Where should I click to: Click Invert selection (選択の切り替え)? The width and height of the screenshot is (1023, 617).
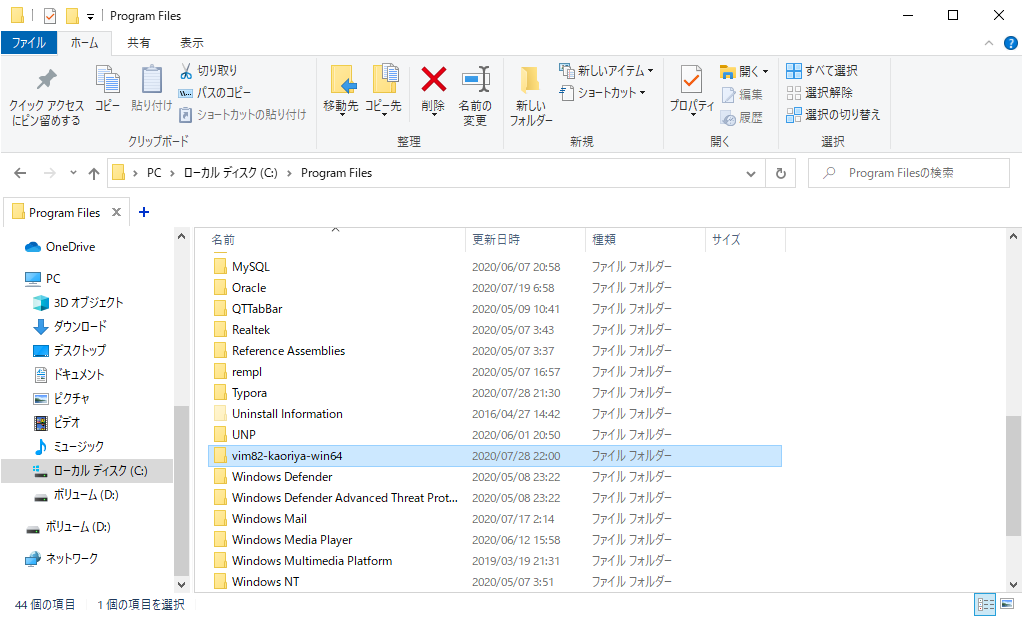[833, 115]
